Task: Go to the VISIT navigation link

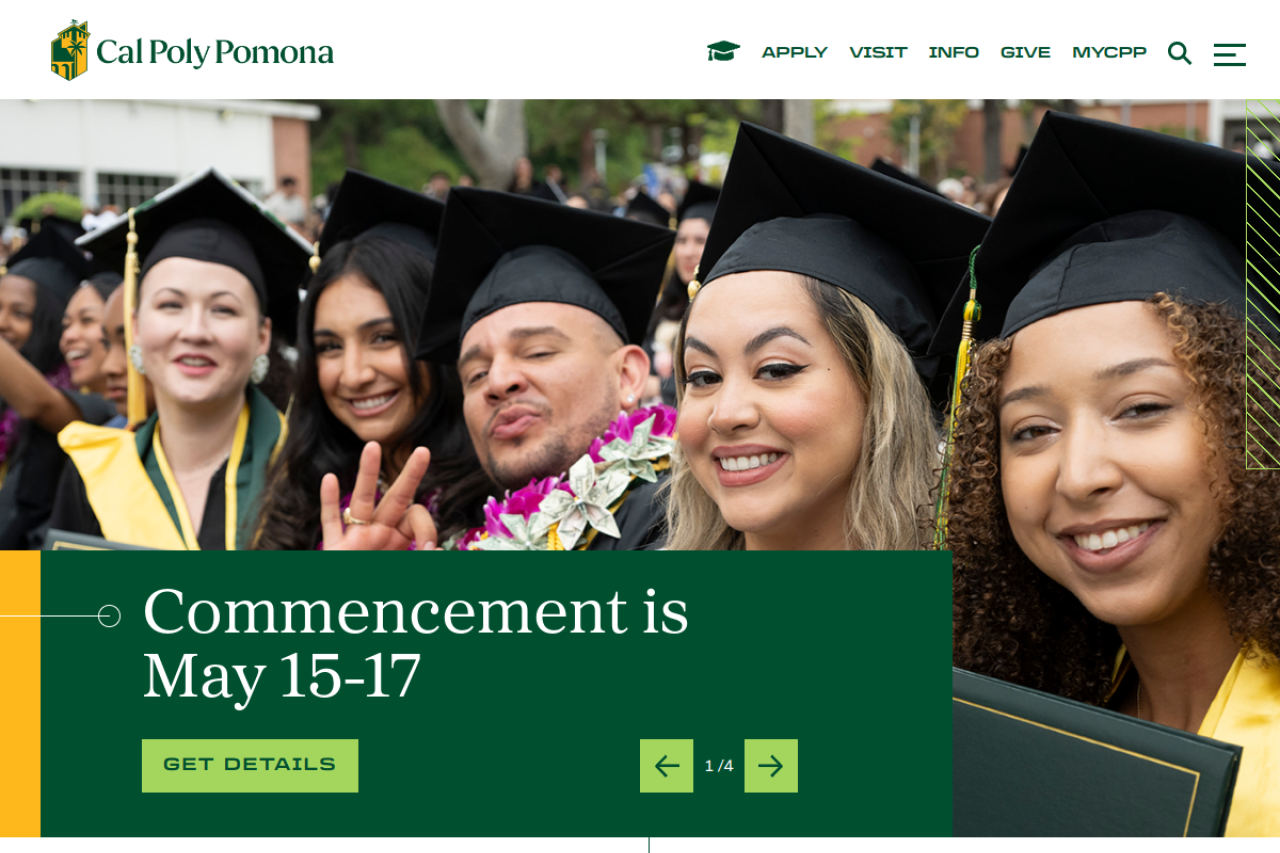Action: point(878,53)
